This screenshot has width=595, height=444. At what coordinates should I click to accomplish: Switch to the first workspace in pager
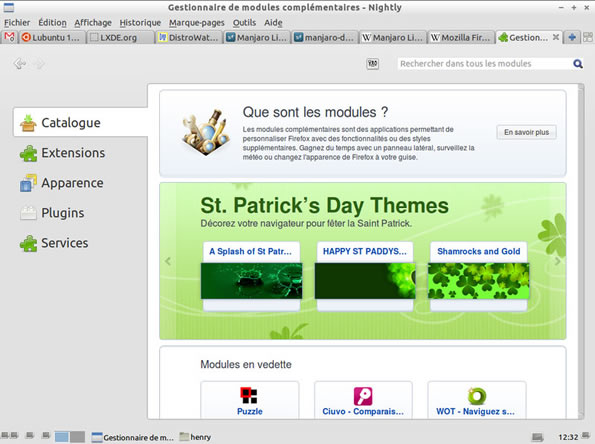coord(61,437)
